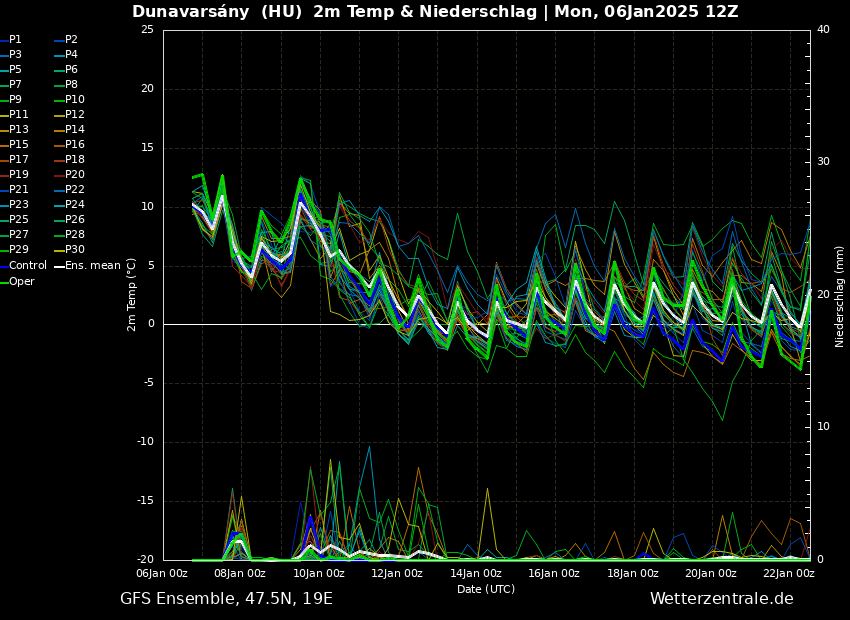Select the P10 legend entry
Screen dimensions: 850x620
[x=75, y=100]
